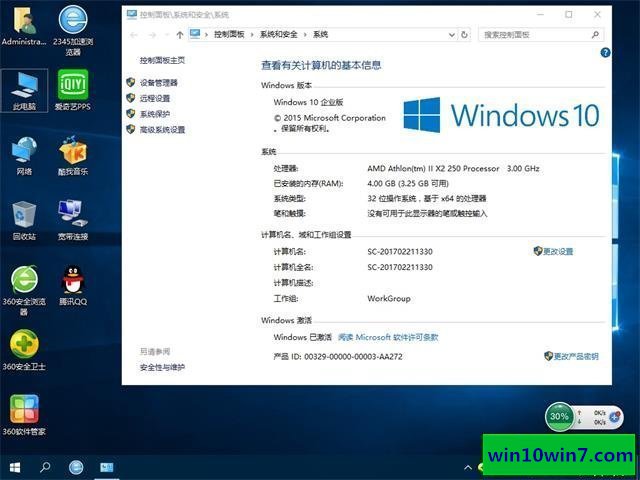Click the network speed floating widget
This screenshot has height=480, width=640.
[598, 417]
